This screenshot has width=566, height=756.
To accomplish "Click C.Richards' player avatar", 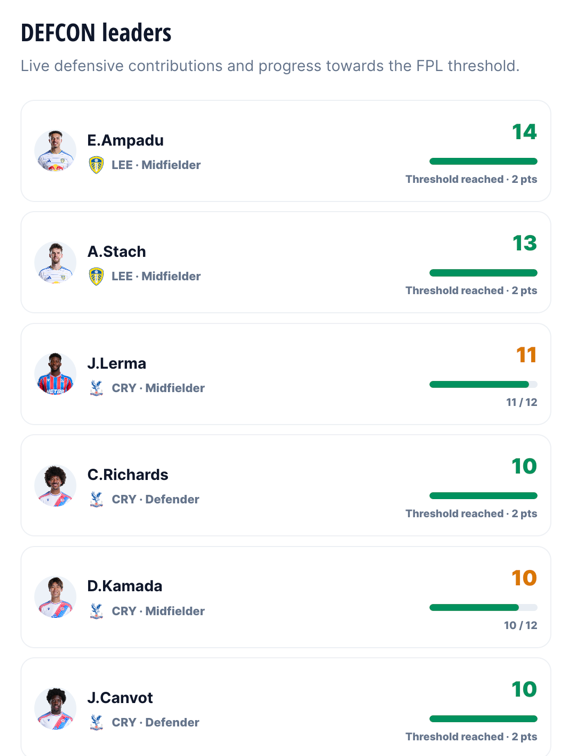I will coord(55,486).
